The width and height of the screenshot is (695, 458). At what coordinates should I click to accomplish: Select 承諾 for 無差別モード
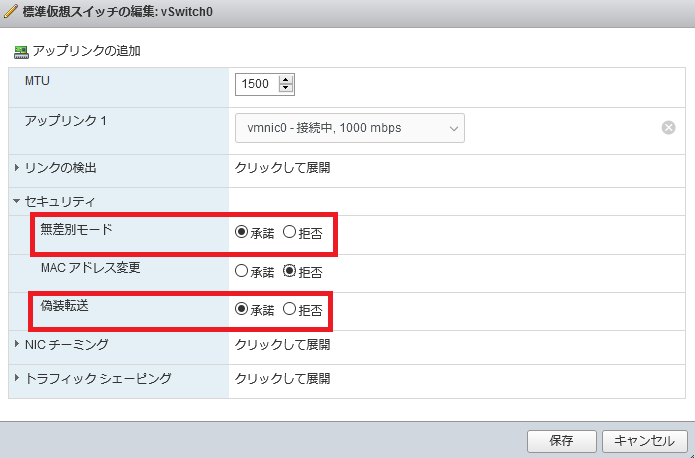coord(241,232)
